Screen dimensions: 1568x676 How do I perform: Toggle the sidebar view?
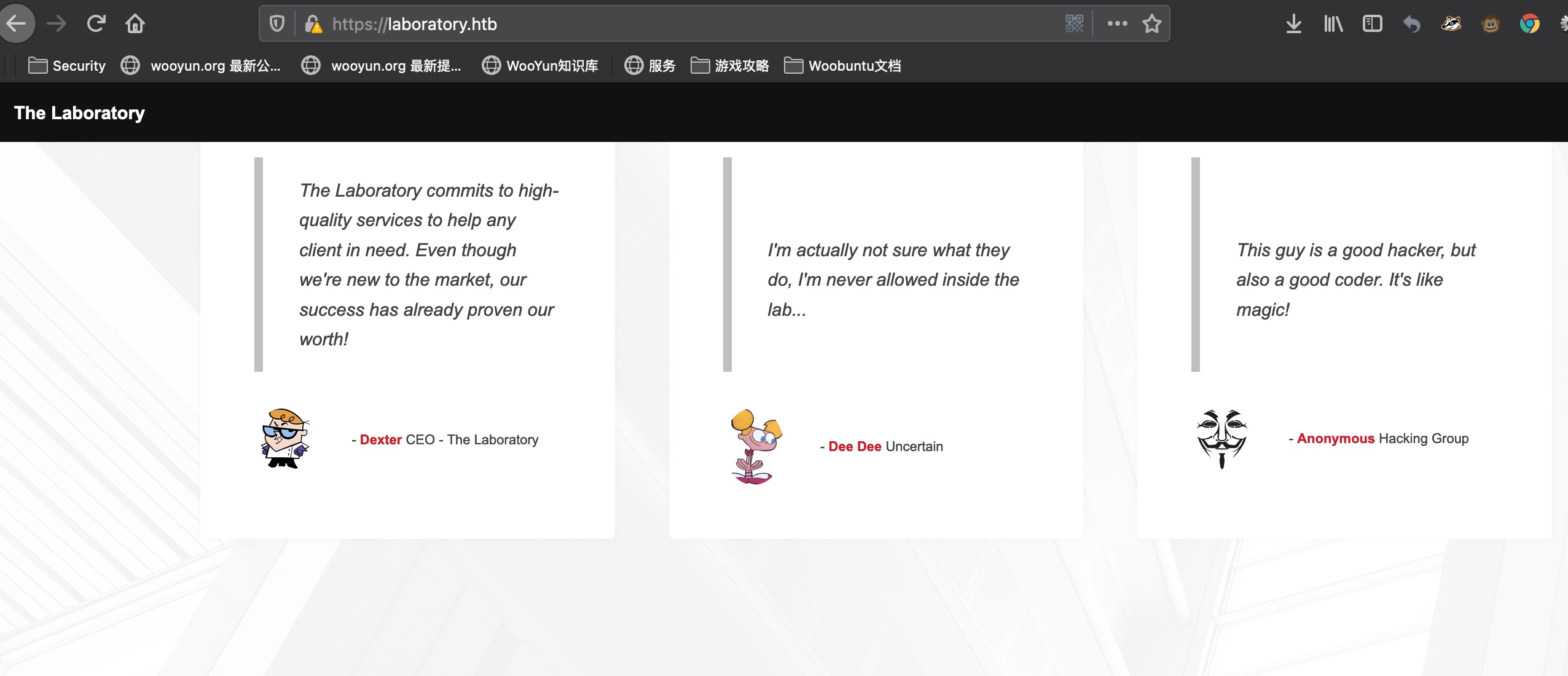tap(1372, 24)
